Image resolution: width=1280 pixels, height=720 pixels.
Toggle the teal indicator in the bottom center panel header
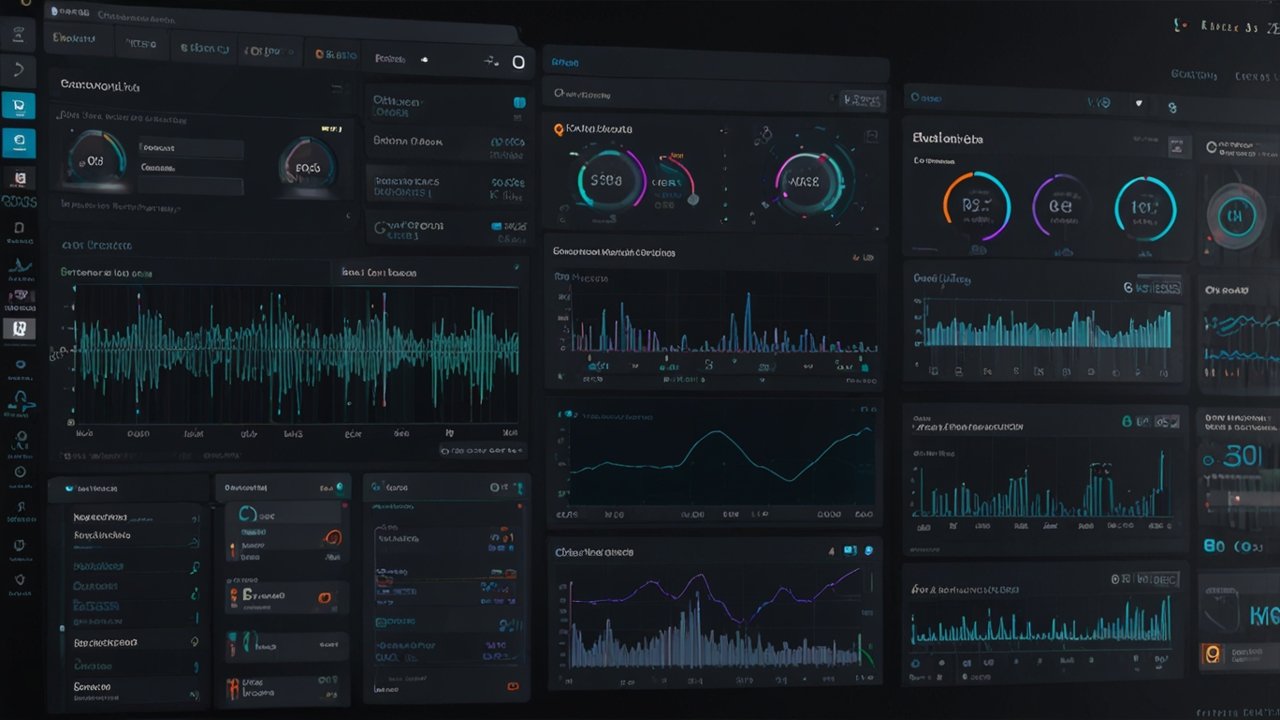coord(339,487)
